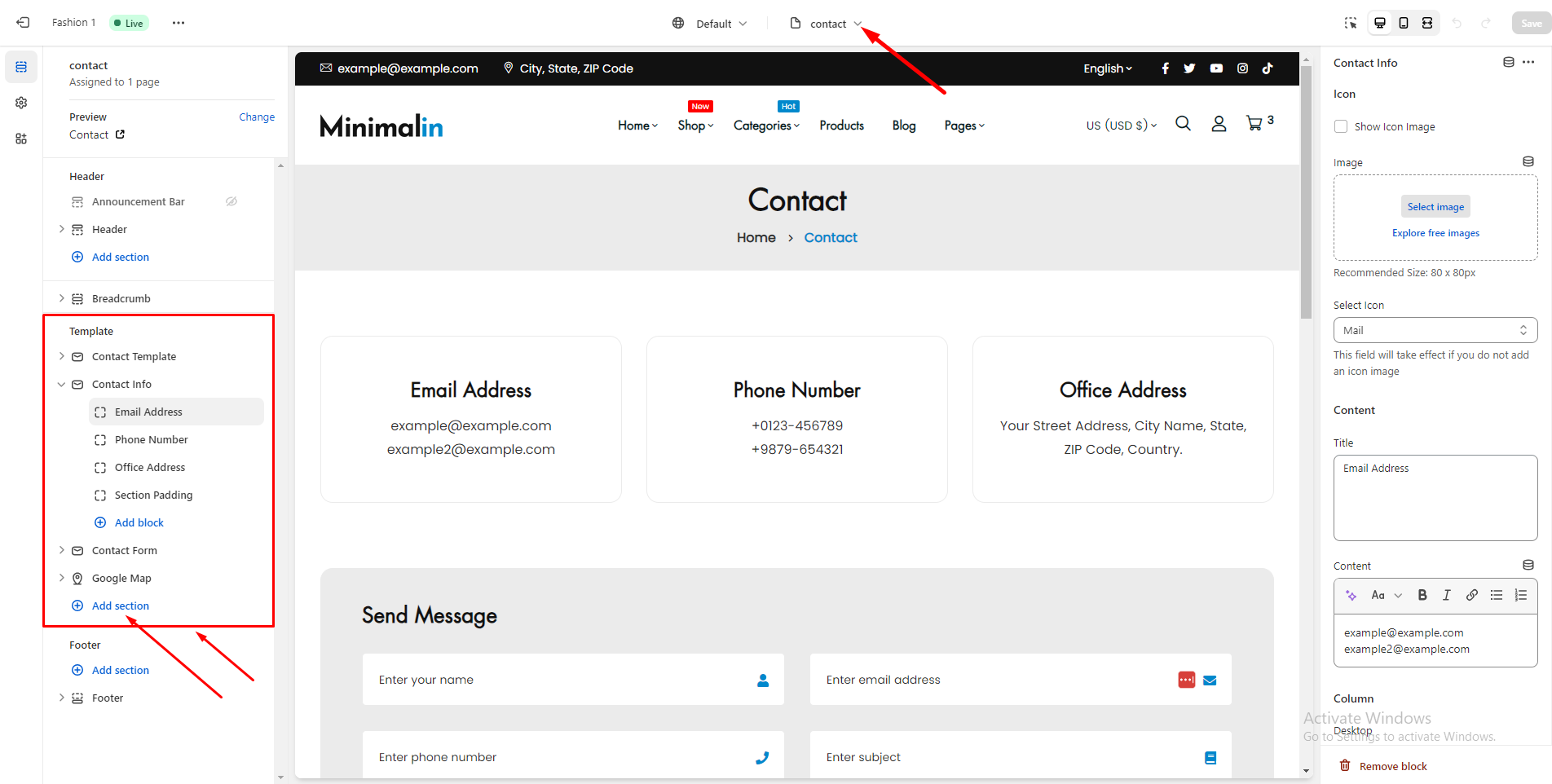This screenshot has height=784, width=1552.
Task: Open the contact template dropdown at top
Action: 826,24
